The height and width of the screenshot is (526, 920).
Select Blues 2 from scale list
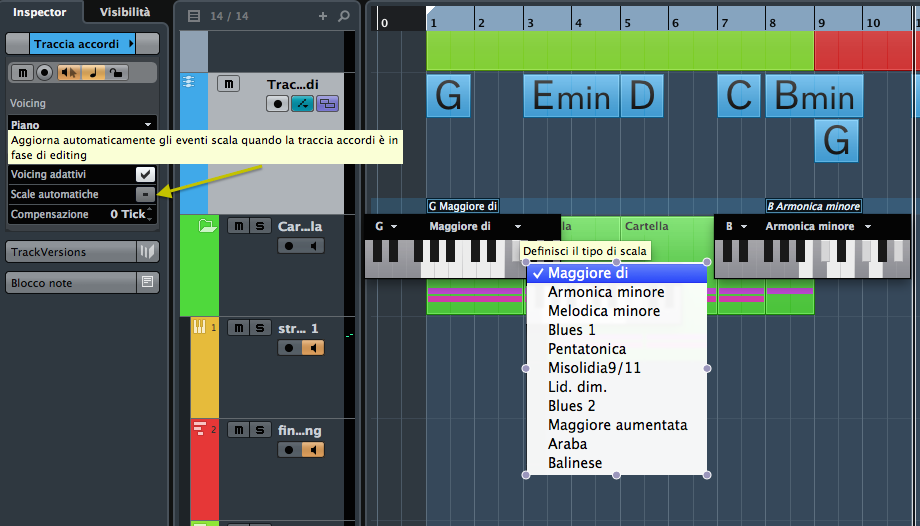617,406
